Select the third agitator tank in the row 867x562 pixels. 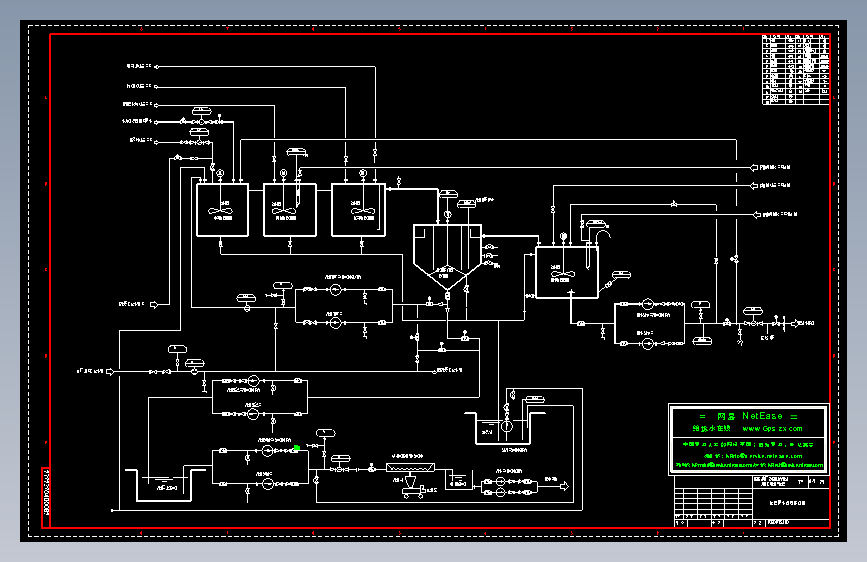pos(358,210)
